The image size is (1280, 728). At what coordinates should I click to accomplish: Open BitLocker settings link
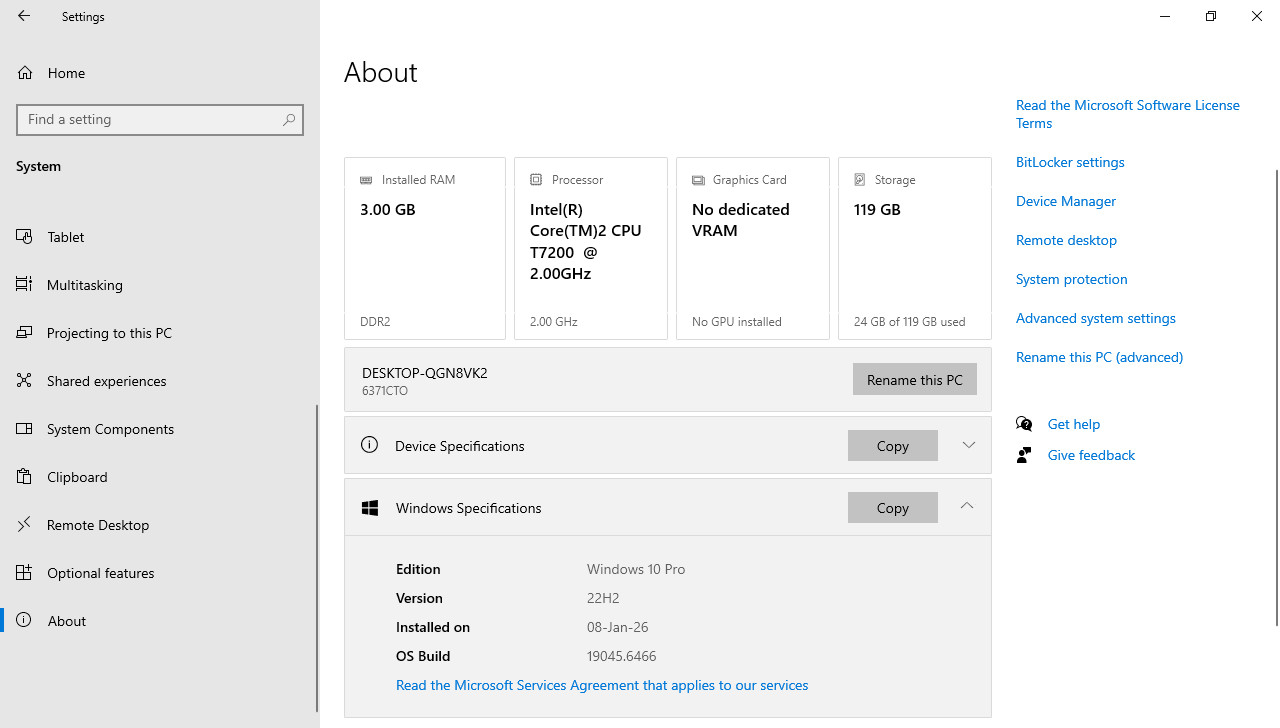tap(1070, 162)
